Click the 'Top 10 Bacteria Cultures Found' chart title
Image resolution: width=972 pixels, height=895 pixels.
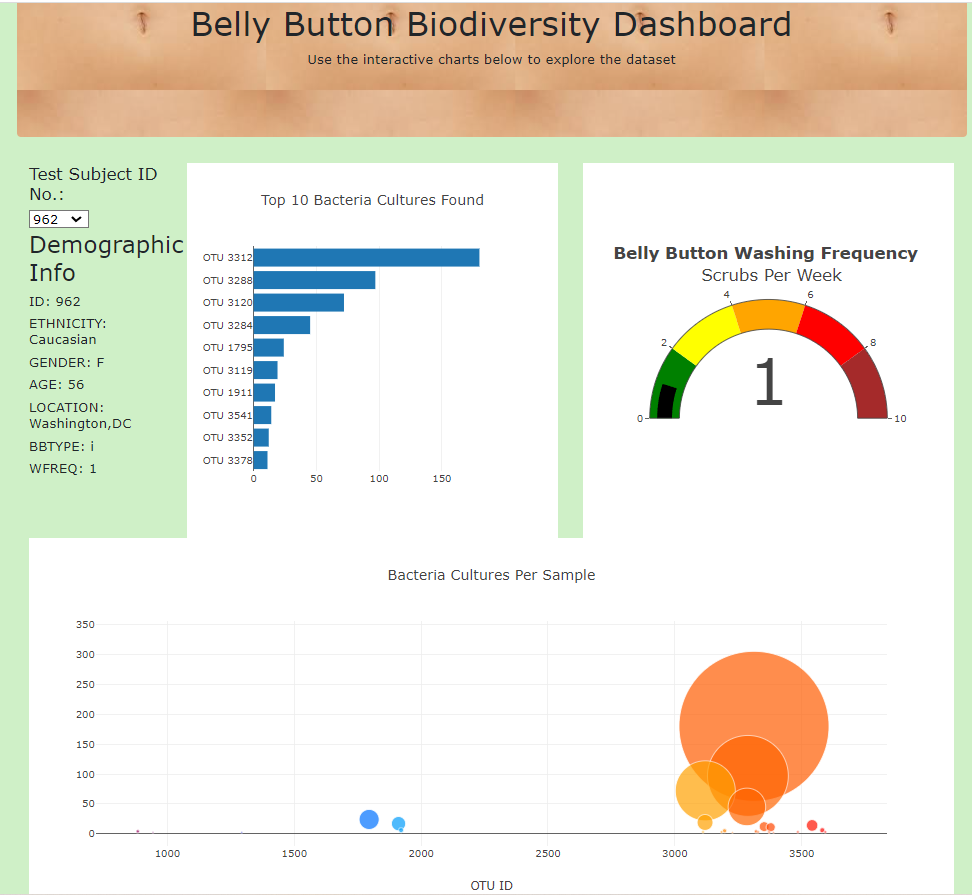[372, 200]
